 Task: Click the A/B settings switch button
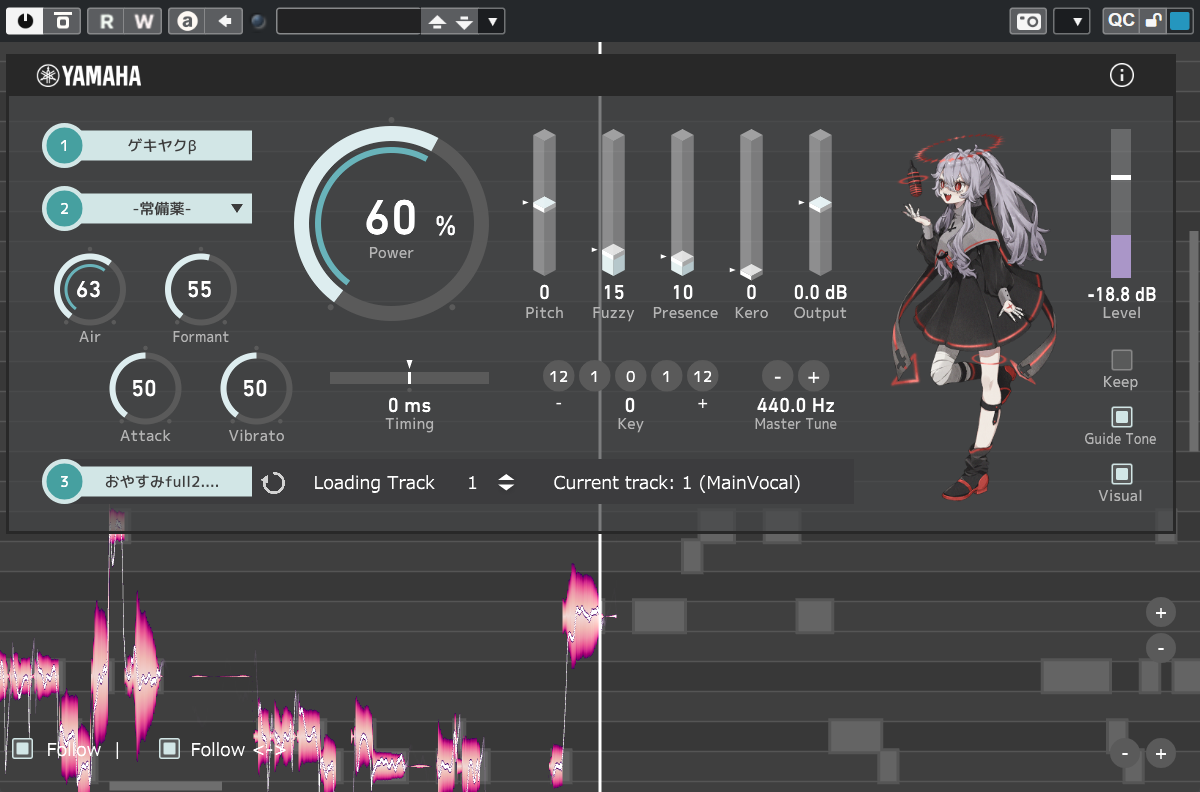click(63, 20)
